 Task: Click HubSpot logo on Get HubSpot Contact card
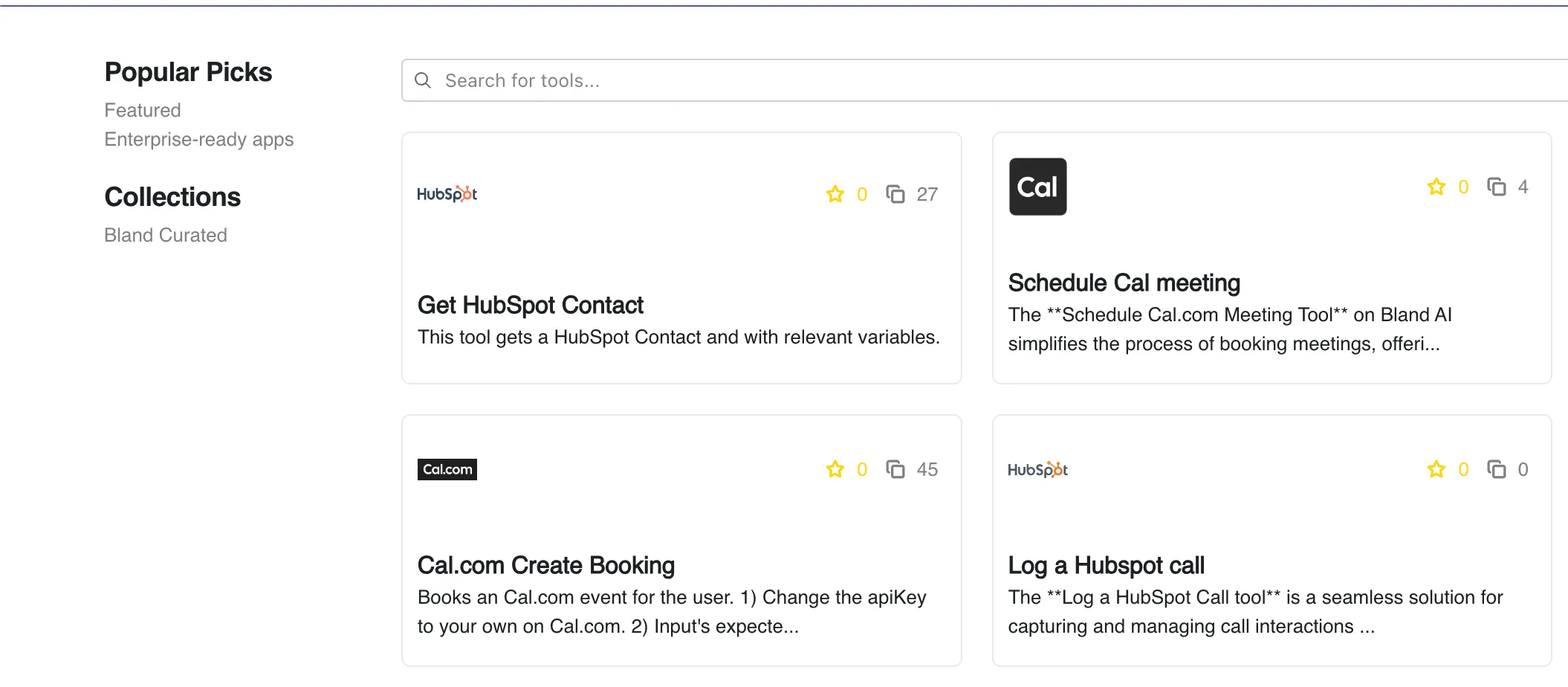(x=447, y=194)
